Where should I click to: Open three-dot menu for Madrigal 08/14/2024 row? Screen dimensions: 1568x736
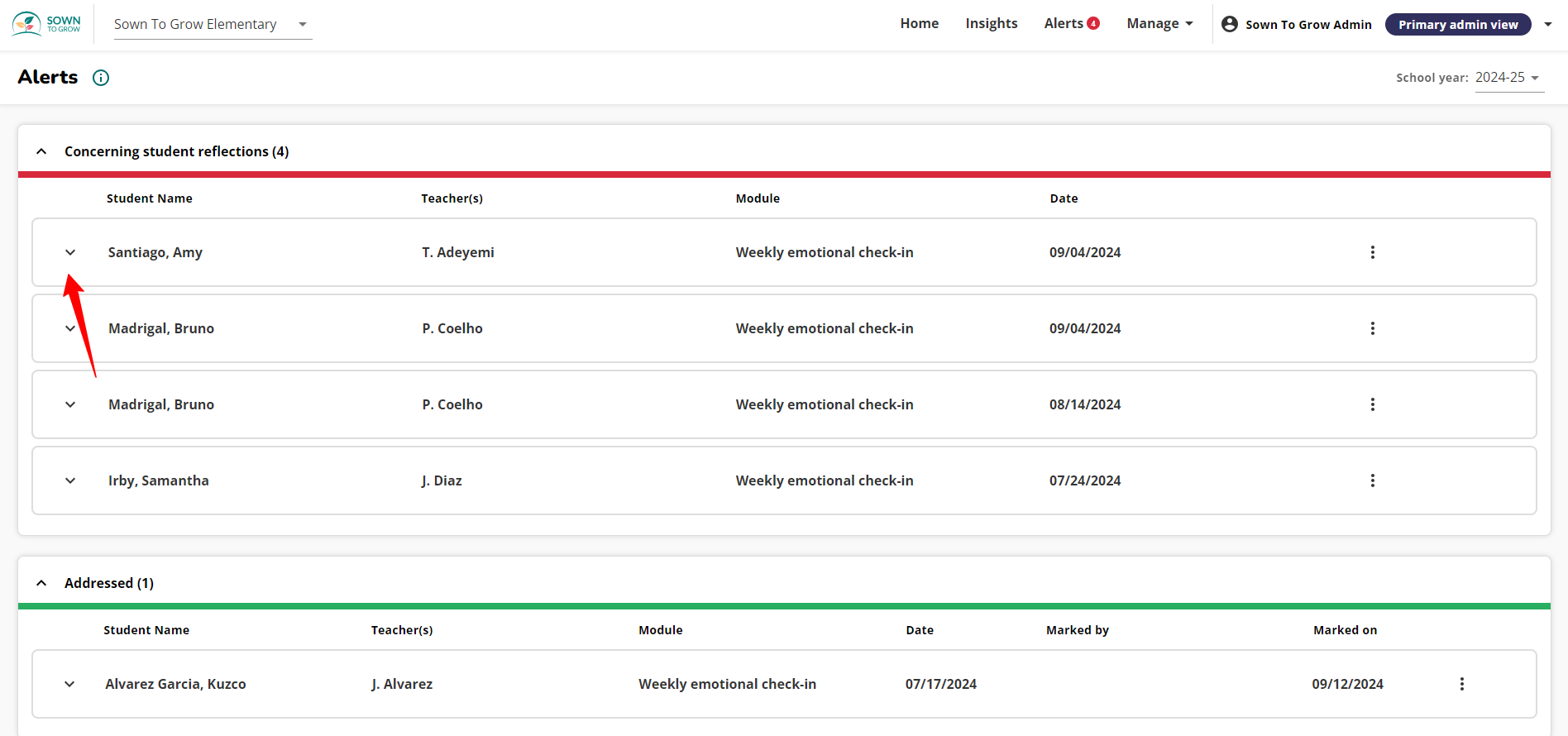coord(1373,404)
